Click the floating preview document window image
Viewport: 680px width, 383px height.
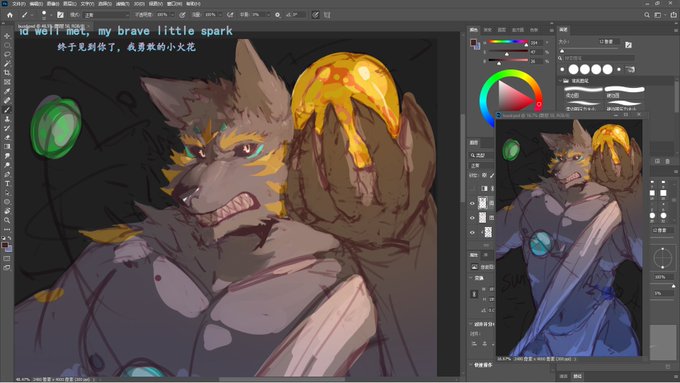569,238
